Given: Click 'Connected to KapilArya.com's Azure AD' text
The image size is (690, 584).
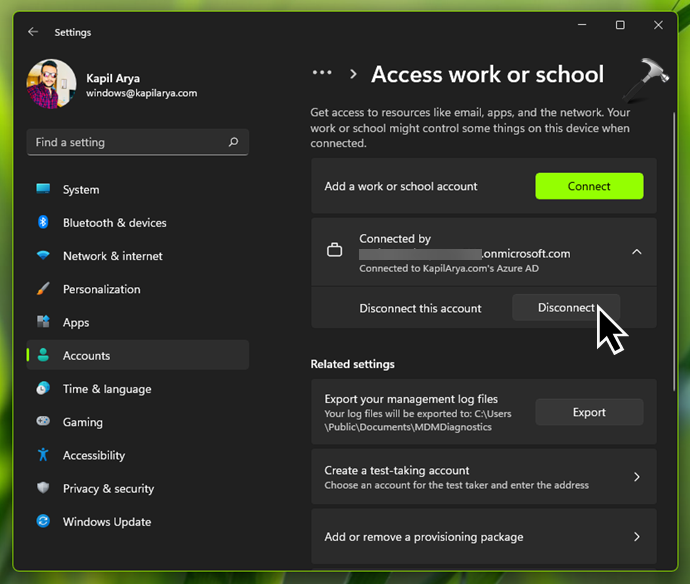Looking at the screenshot, I should (x=449, y=268).
